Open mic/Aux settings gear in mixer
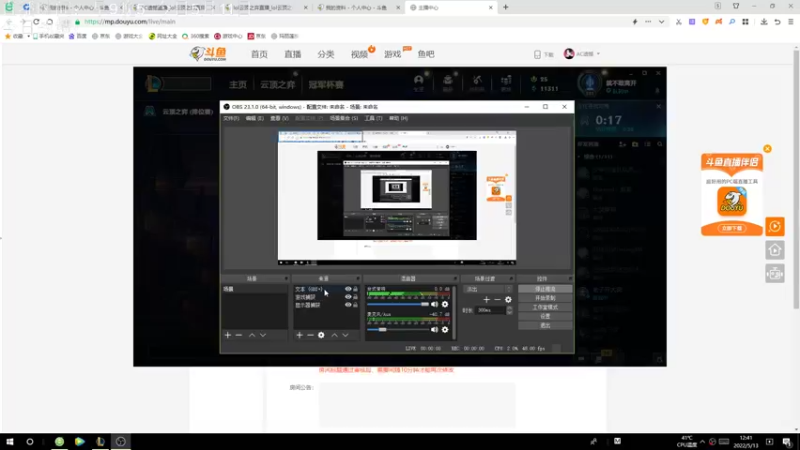The height and width of the screenshot is (450, 800). tap(445, 330)
